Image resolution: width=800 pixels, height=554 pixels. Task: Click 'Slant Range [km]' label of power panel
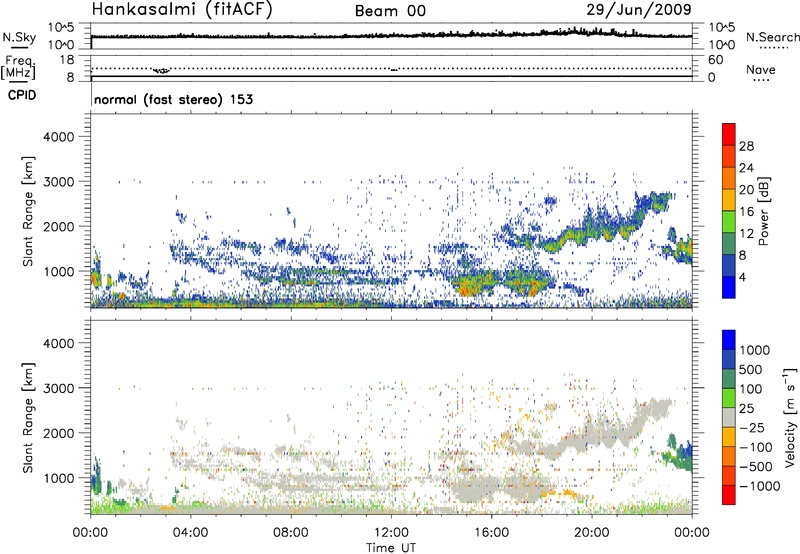pyautogui.click(x=28, y=211)
